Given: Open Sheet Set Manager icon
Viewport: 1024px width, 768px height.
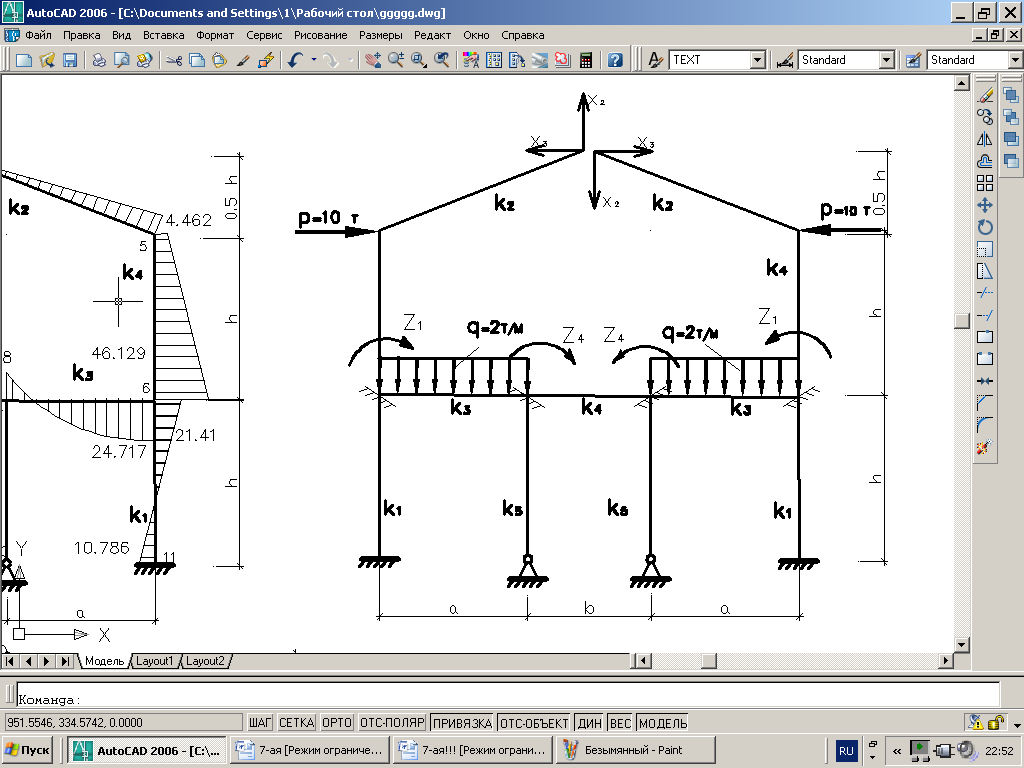Looking at the screenshot, I should pyautogui.click(x=539, y=60).
